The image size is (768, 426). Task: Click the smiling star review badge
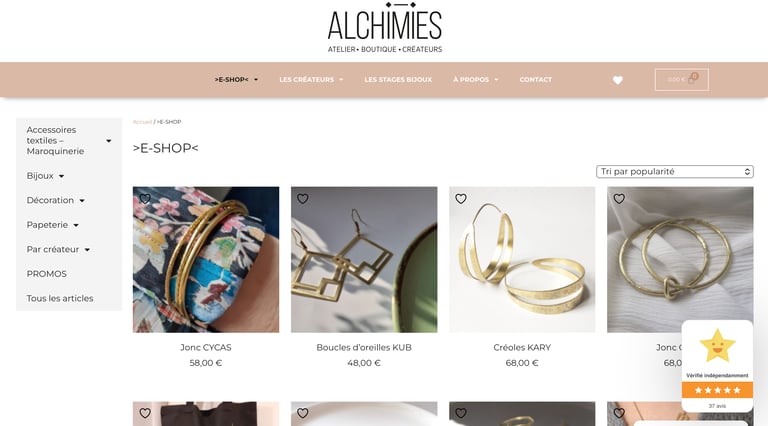(718, 346)
